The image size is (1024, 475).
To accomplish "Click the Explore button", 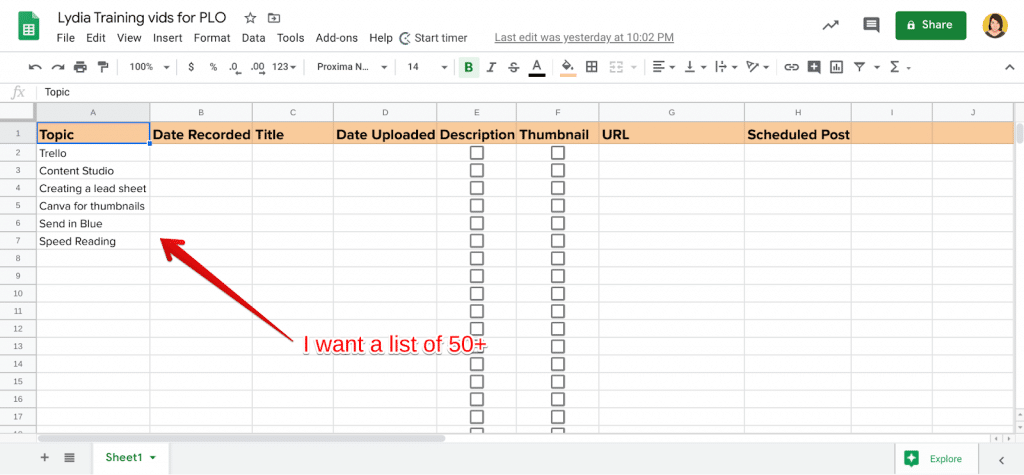I will tap(936, 458).
